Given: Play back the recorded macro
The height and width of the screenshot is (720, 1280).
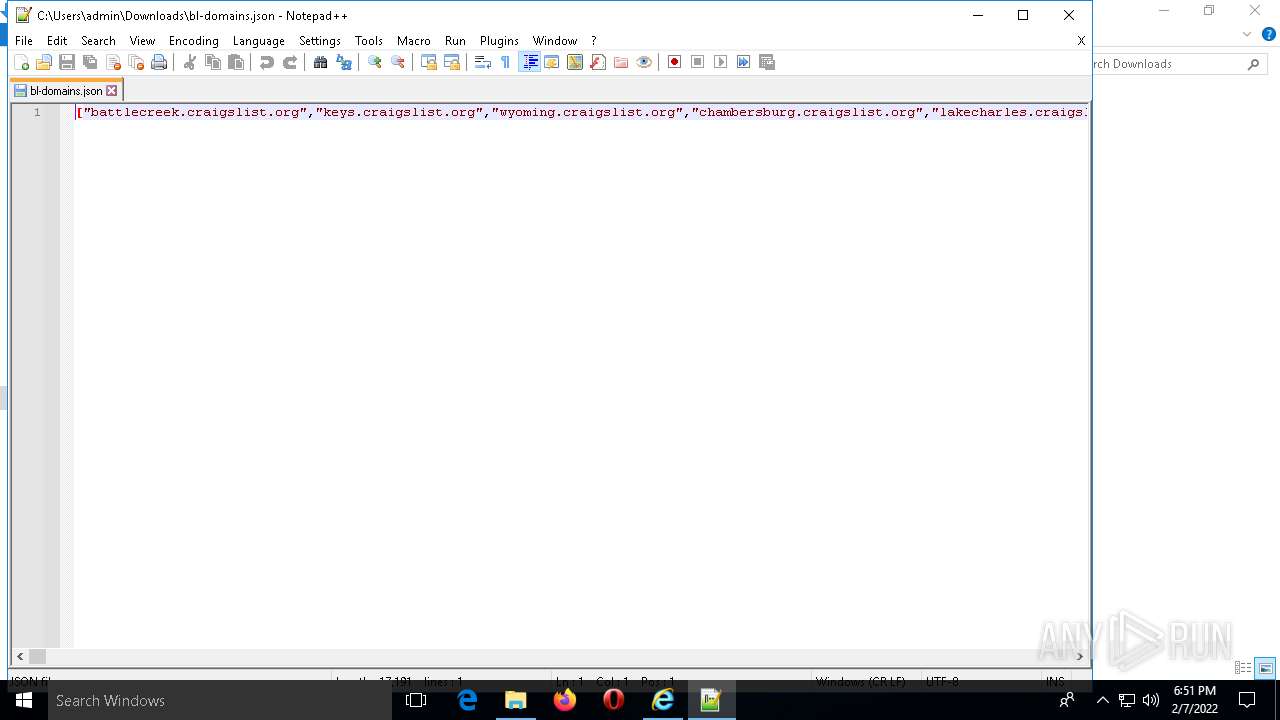Looking at the screenshot, I should (721, 62).
